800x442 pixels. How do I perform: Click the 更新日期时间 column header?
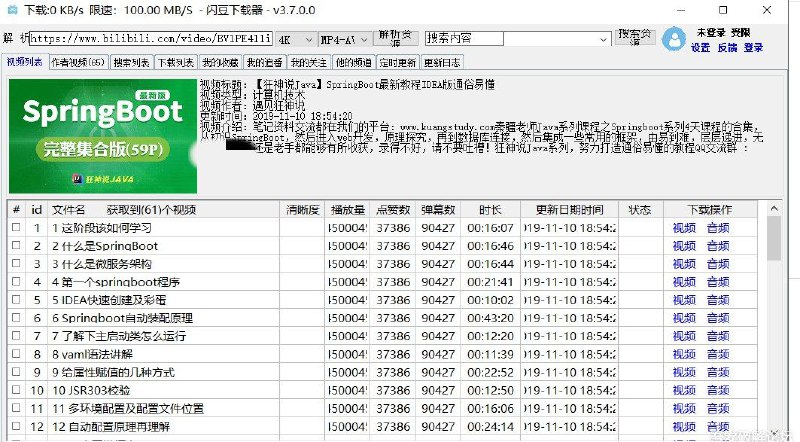coord(569,210)
